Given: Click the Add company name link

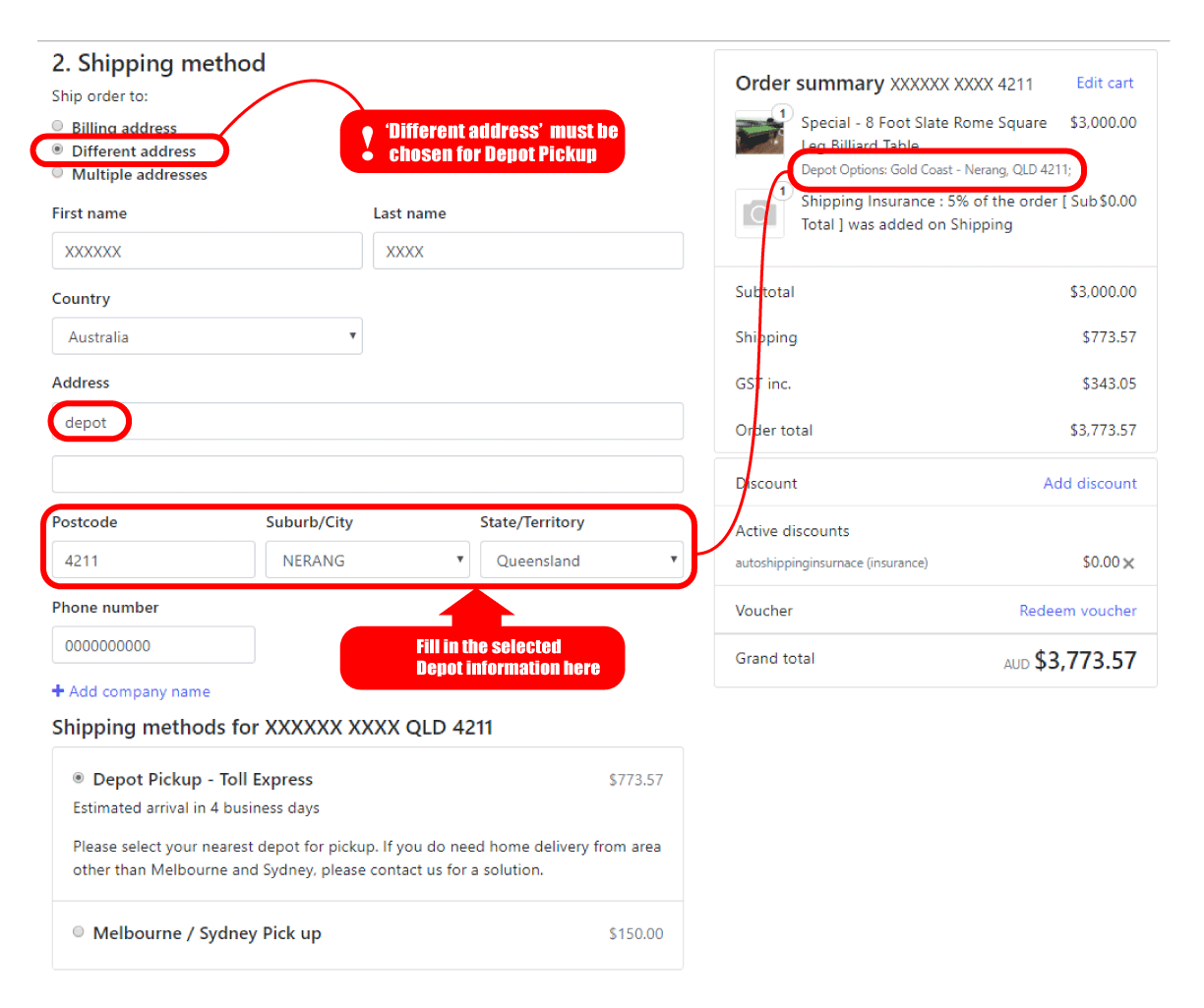Looking at the screenshot, I should 139,691.
